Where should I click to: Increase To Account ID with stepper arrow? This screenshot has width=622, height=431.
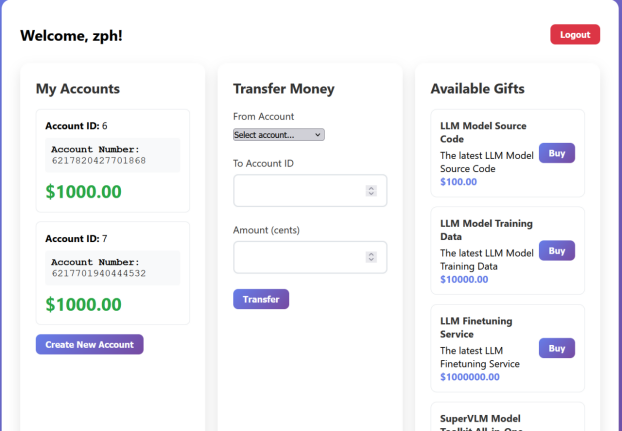[x=371, y=188]
